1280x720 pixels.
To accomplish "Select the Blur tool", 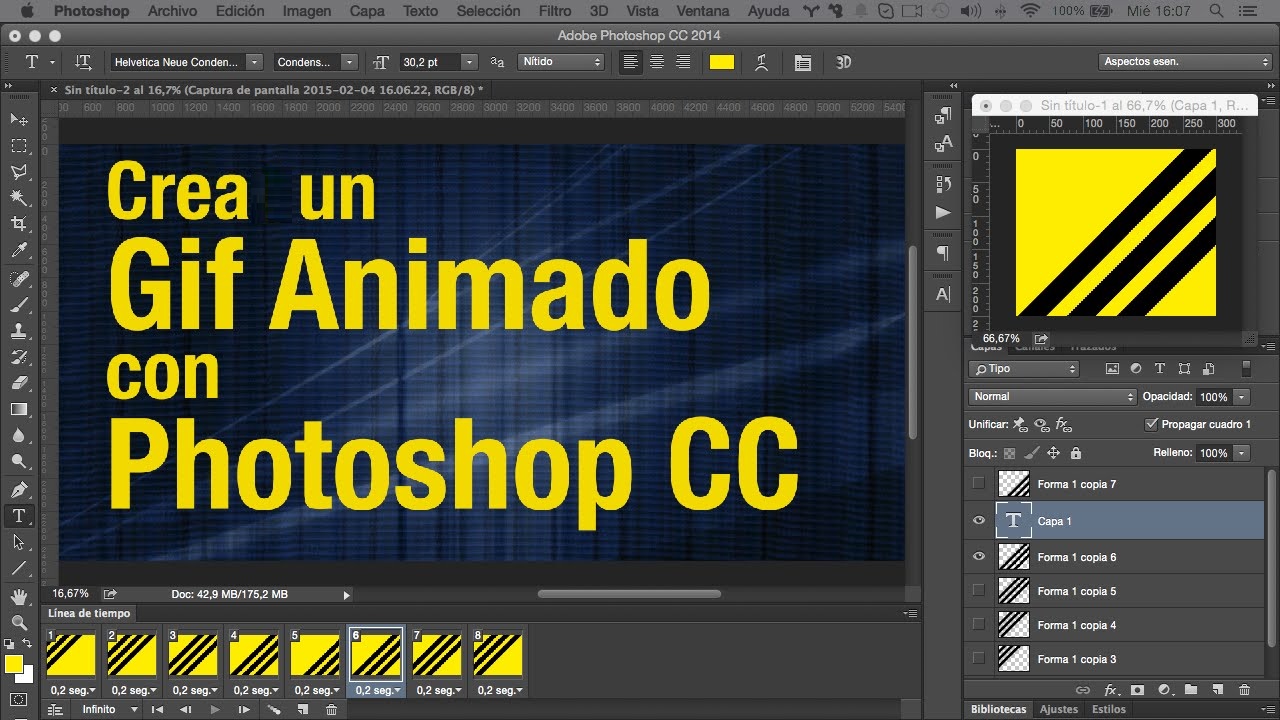I will (19, 435).
